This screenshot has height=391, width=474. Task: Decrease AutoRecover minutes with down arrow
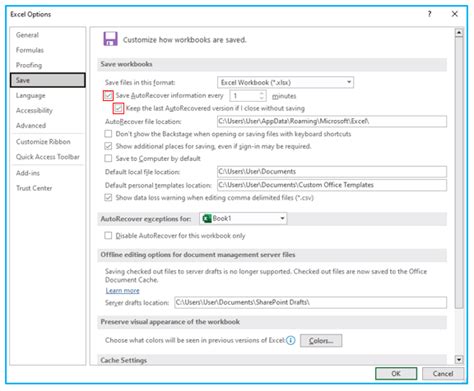262,98
